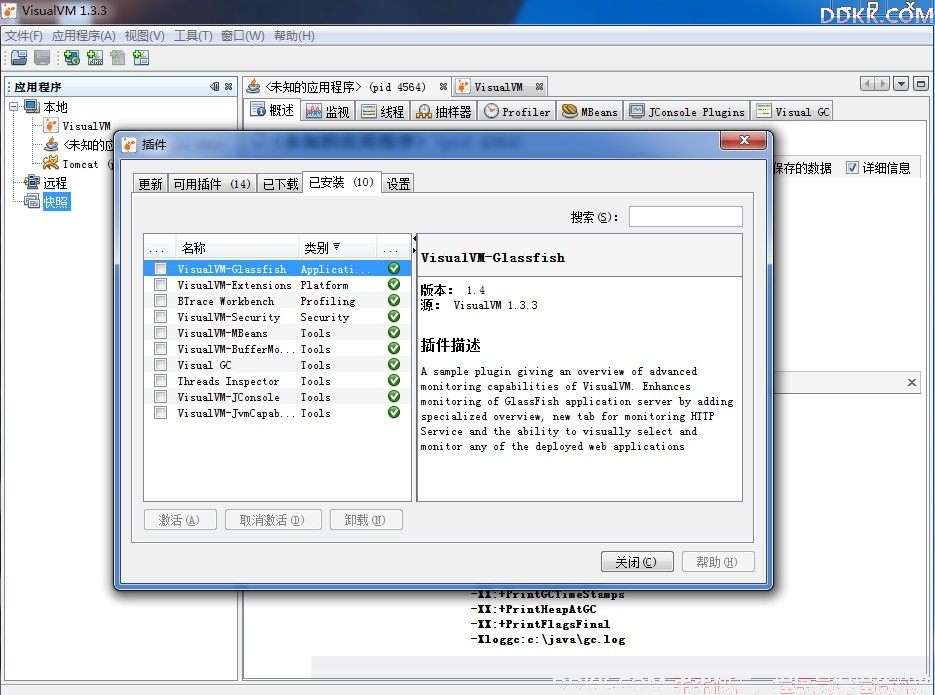Open the 应用程序(A) menu
The width and height of the screenshot is (935, 695).
(x=83, y=36)
